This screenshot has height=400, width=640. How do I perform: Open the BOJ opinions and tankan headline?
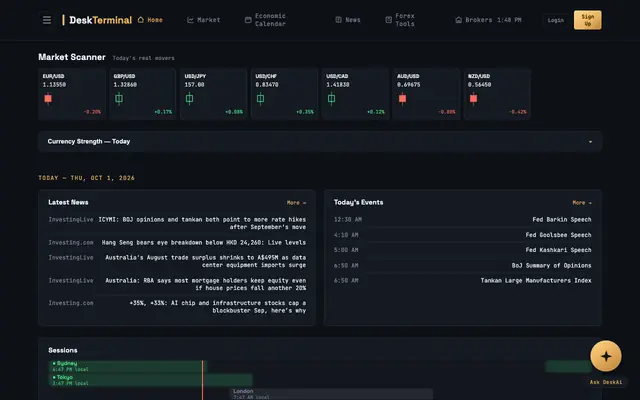click(x=202, y=223)
